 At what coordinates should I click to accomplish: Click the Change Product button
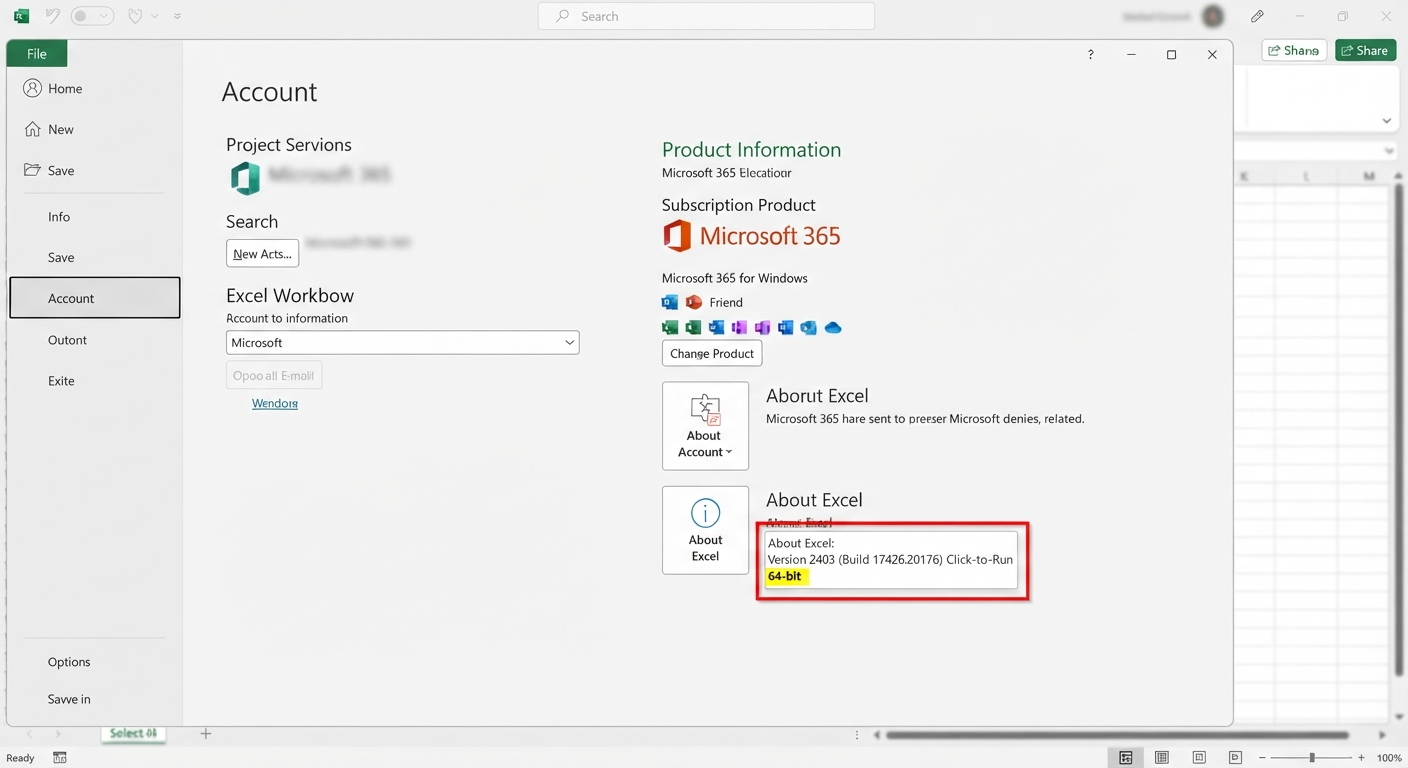712,353
